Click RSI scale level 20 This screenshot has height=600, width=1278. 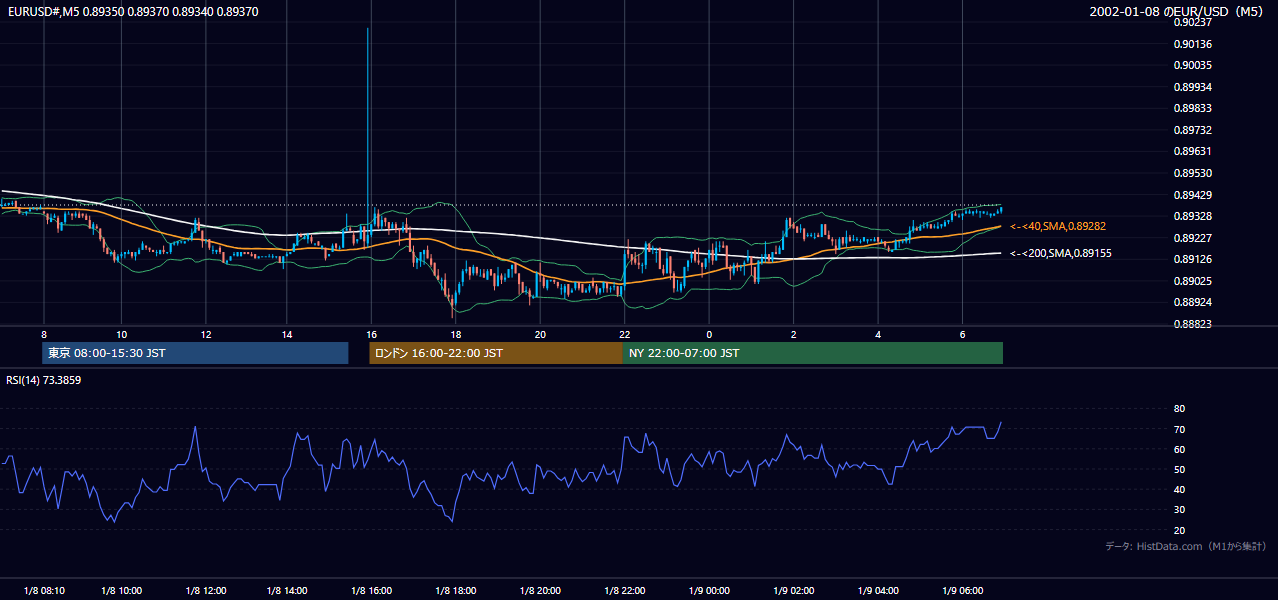click(1179, 530)
